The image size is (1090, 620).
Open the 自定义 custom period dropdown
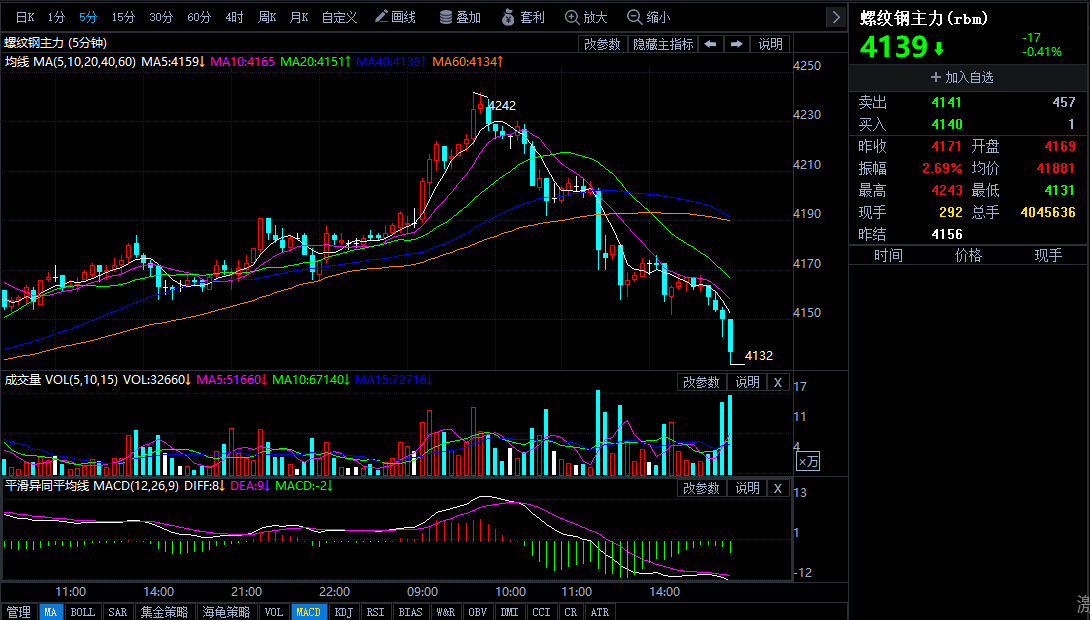click(339, 17)
